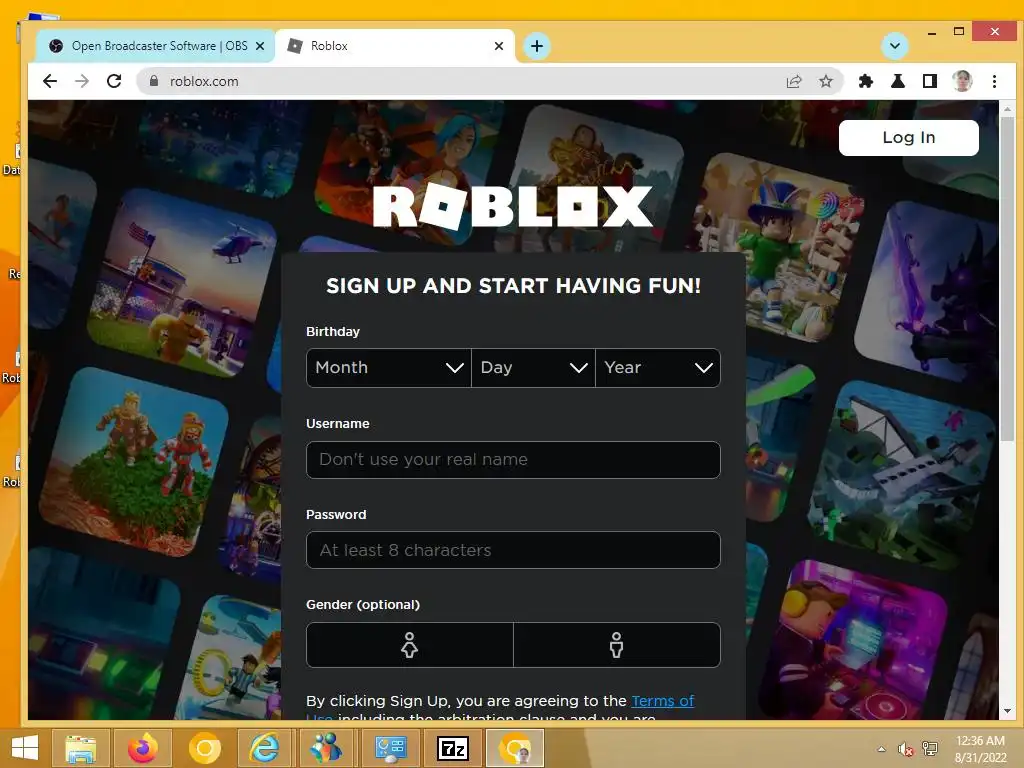Go forward to the next page
Viewport: 1024px width, 768px height.
82,81
